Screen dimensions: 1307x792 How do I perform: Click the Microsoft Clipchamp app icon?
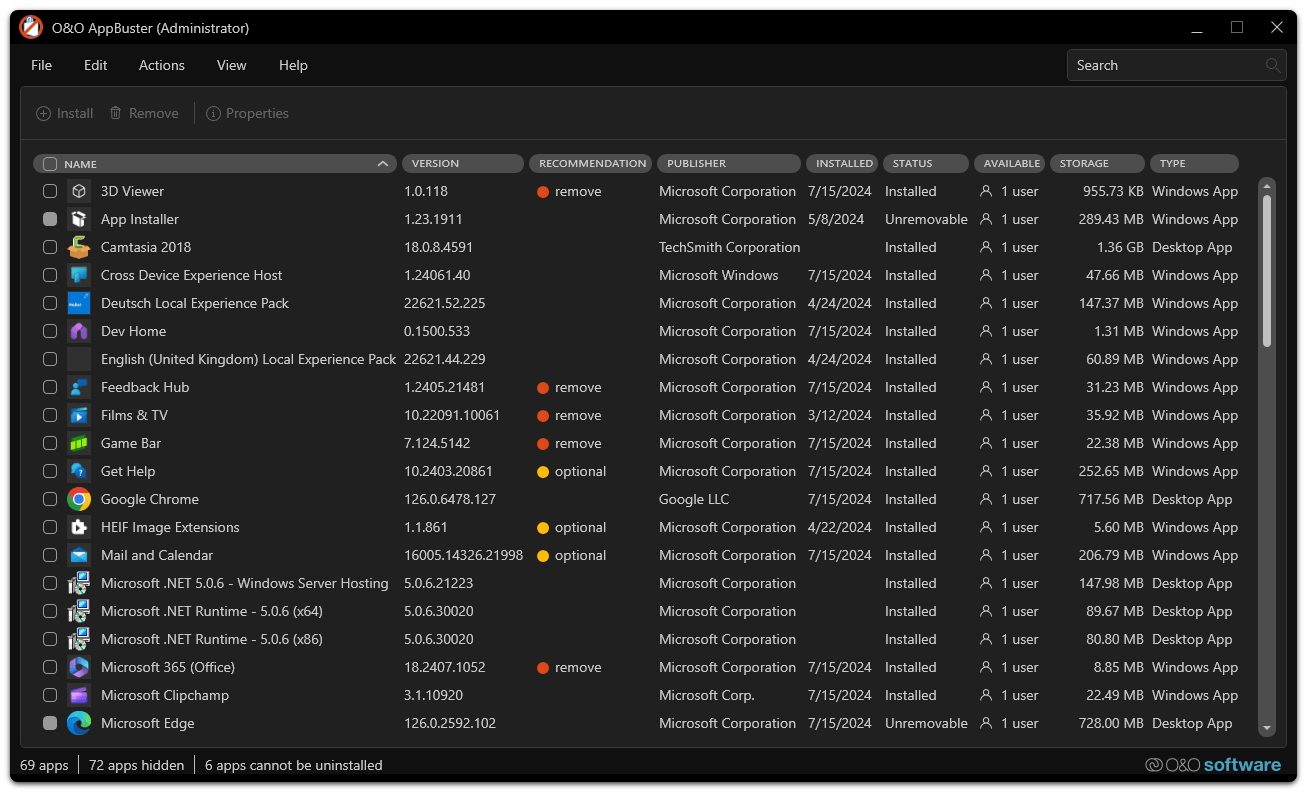pyautogui.click(x=79, y=695)
